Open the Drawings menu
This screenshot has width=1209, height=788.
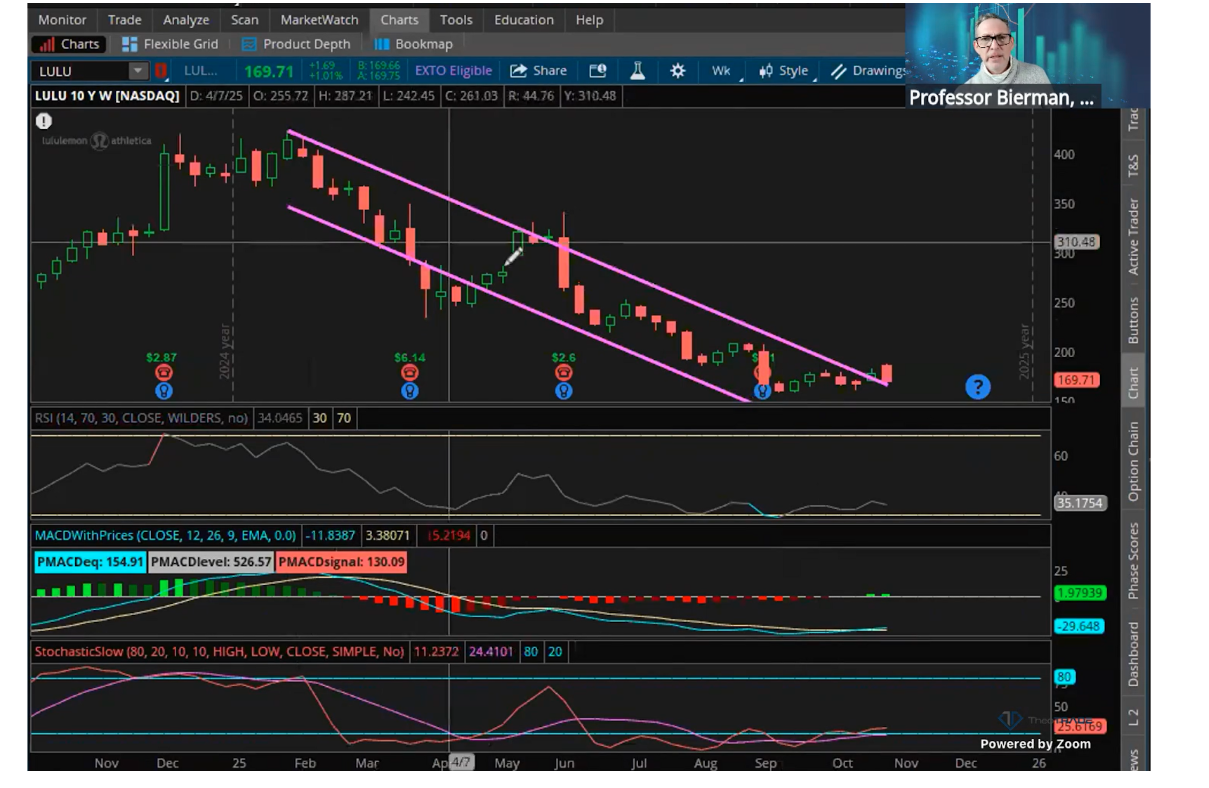click(868, 71)
